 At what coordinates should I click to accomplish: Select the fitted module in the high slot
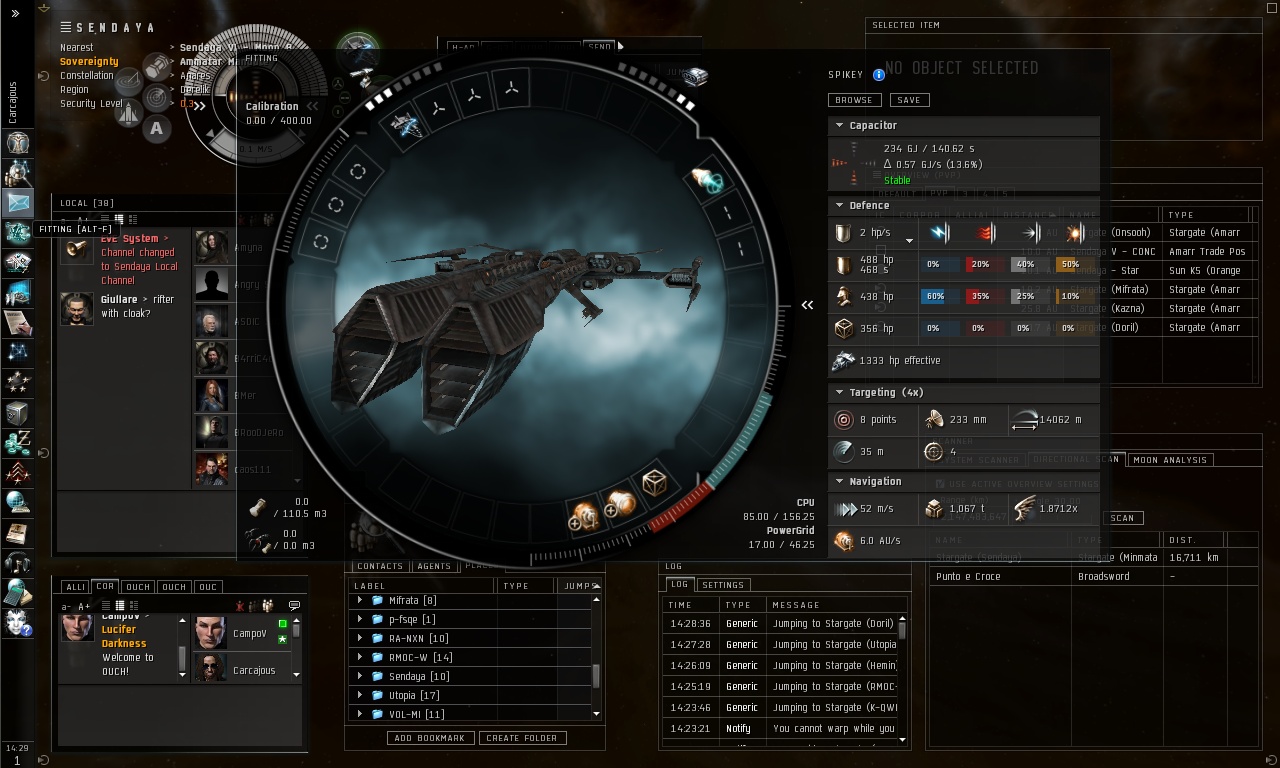[404, 127]
